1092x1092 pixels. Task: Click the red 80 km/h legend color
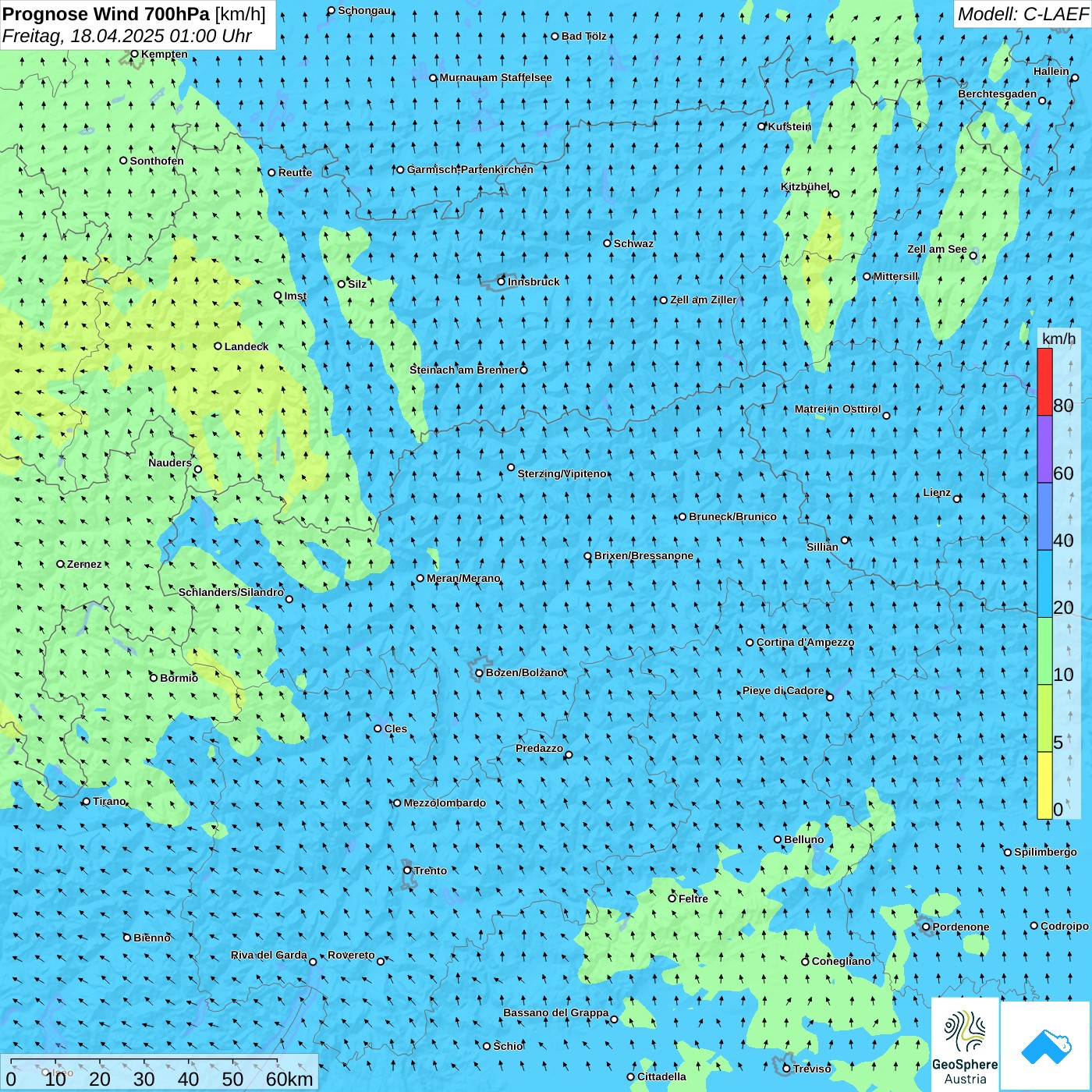(x=1044, y=381)
